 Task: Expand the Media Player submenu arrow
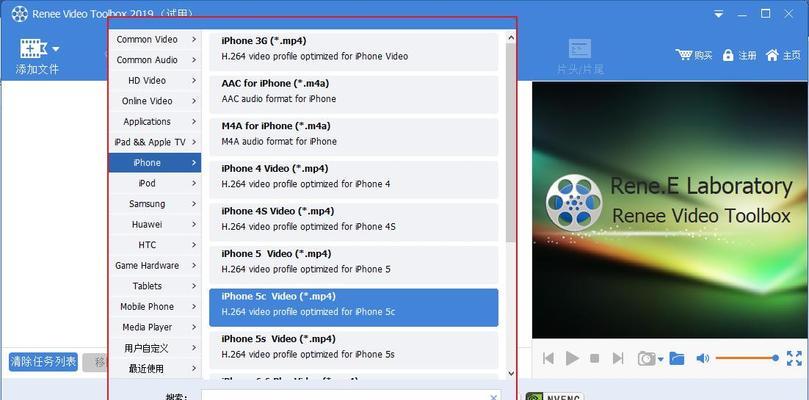pyautogui.click(x=194, y=327)
